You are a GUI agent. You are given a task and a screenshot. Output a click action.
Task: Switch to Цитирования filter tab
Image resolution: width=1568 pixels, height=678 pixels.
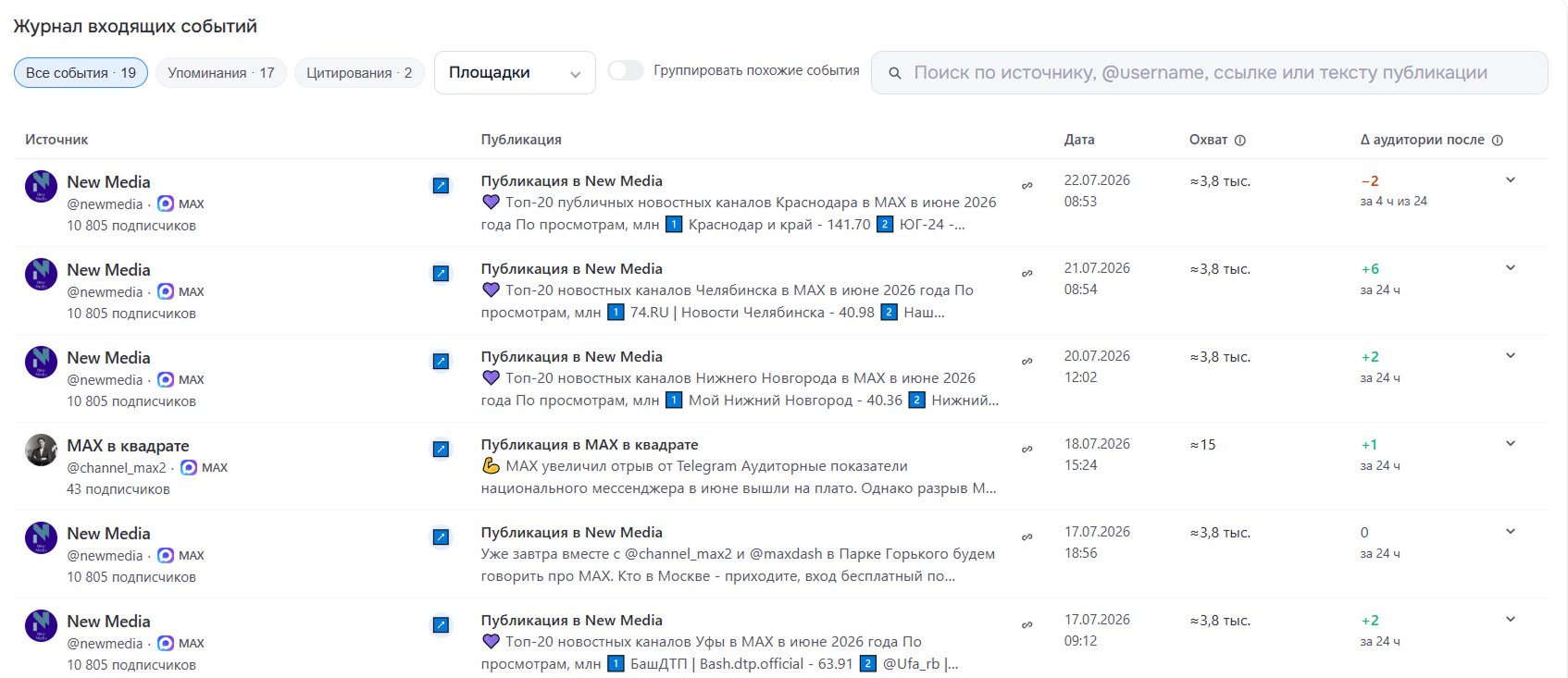pyautogui.click(x=359, y=73)
